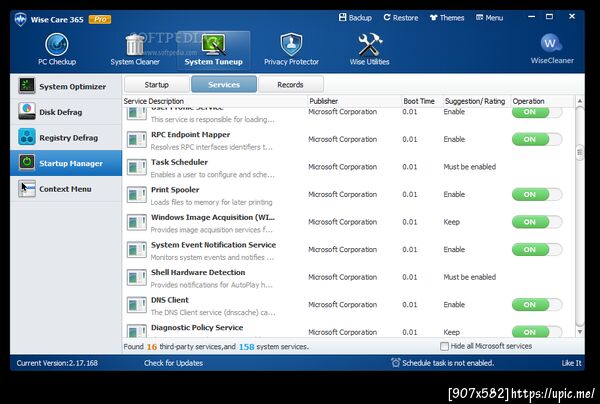The width and height of the screenshot is (600, 404).
Task: Sort by the Boot Time column header
Action: coord(422,101)
